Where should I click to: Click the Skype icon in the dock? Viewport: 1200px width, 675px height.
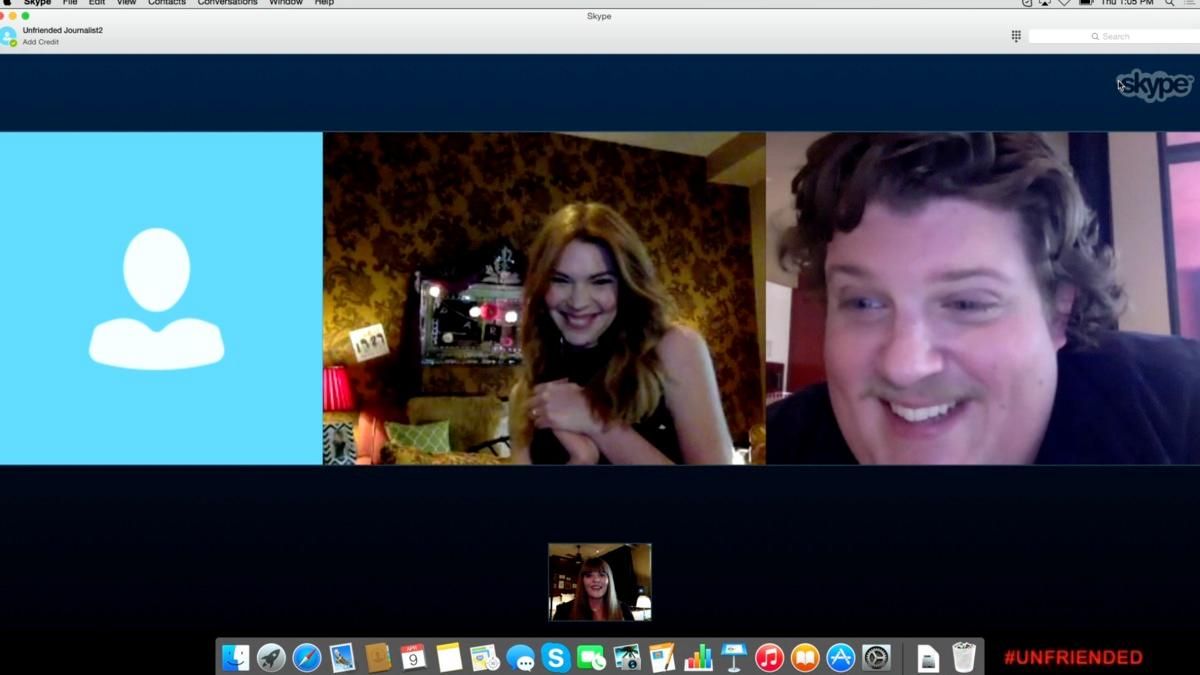(556, 657)
